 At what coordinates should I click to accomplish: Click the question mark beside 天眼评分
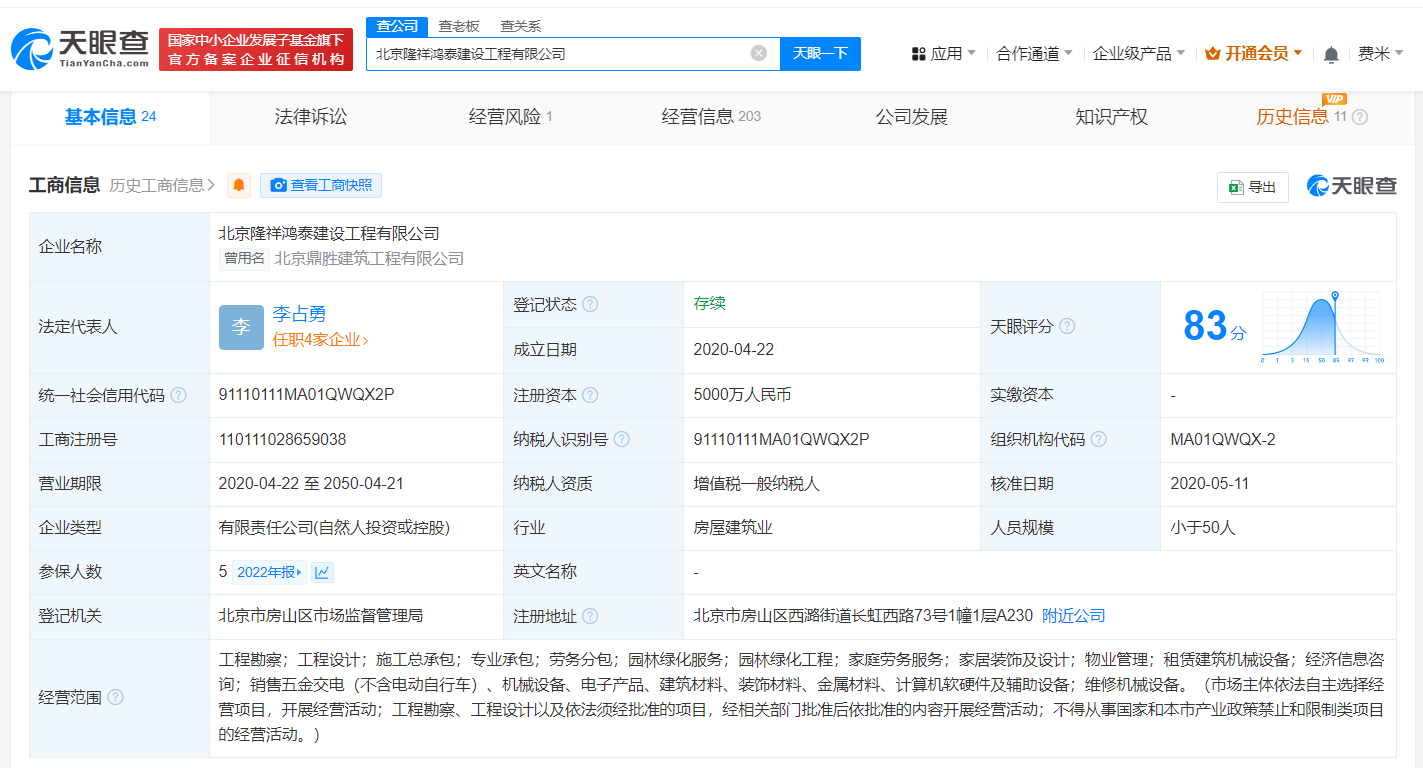pyautogui.click(x=1068, y=326)
